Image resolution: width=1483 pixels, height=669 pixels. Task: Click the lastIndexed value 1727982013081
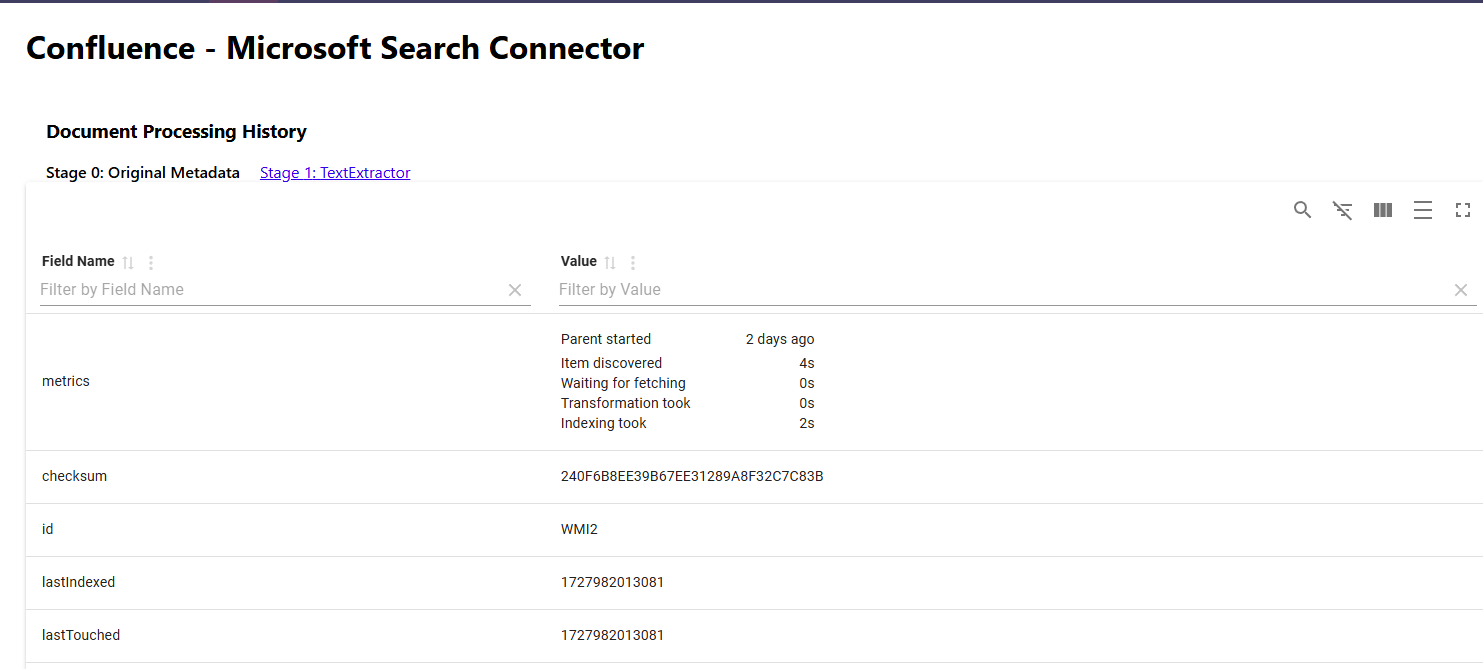point(612,582)
